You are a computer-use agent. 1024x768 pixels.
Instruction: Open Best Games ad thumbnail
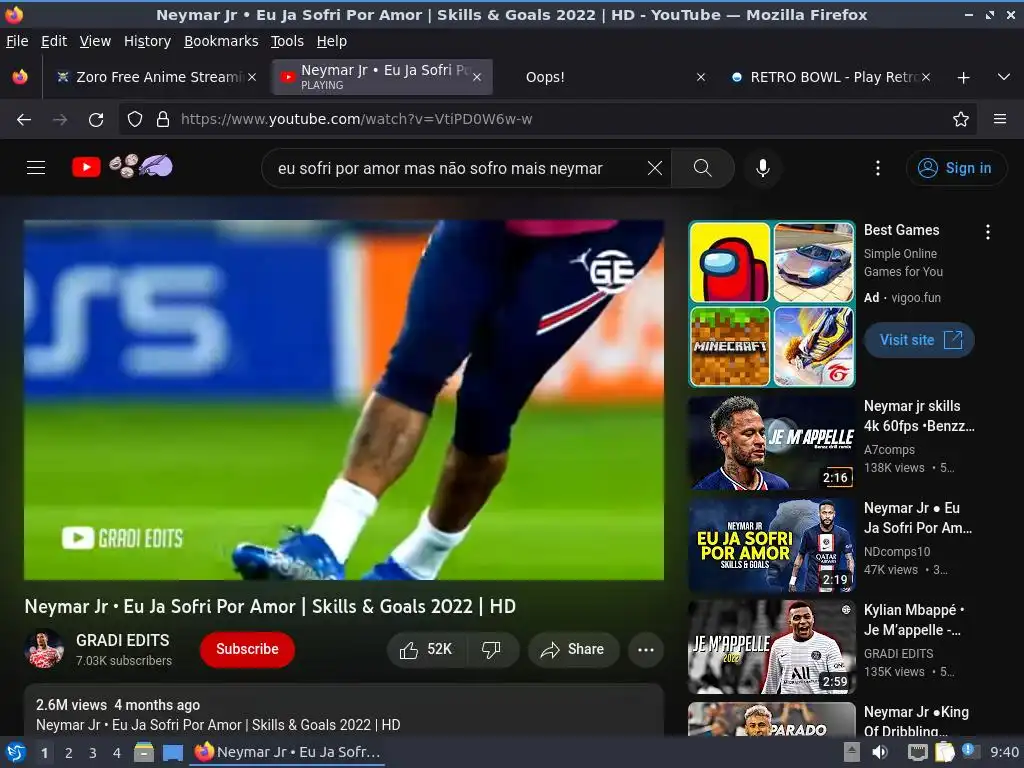(x=772, y=304)
